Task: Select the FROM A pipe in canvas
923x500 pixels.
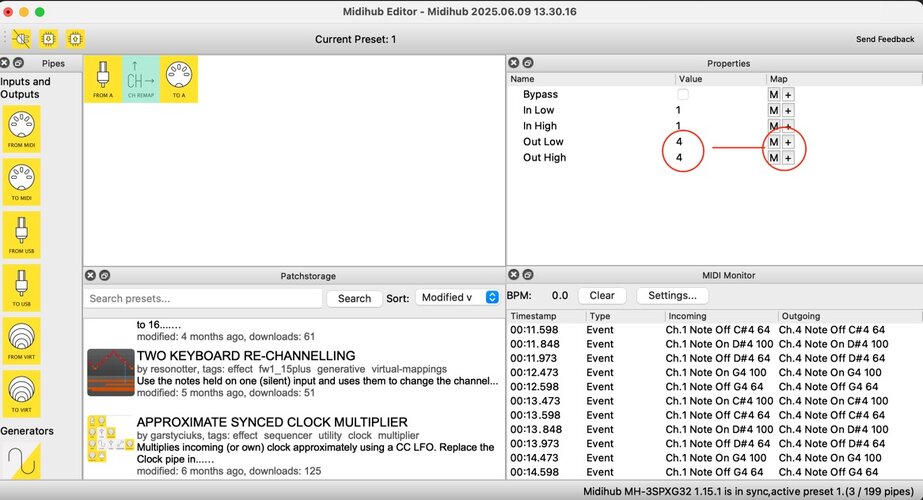Action: [103, 79]
